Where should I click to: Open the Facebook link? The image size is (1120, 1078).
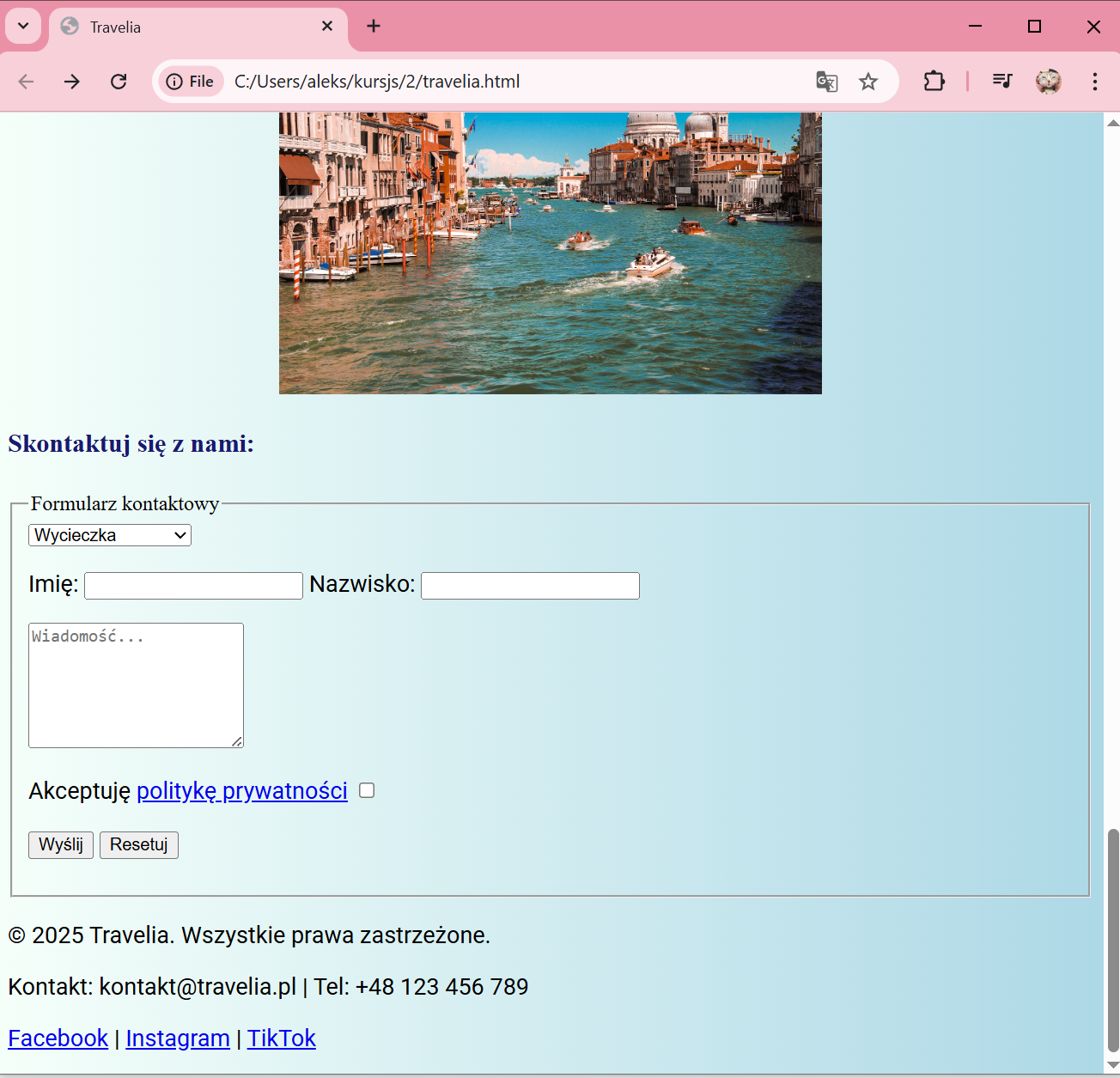click(x=58, y=1038)
